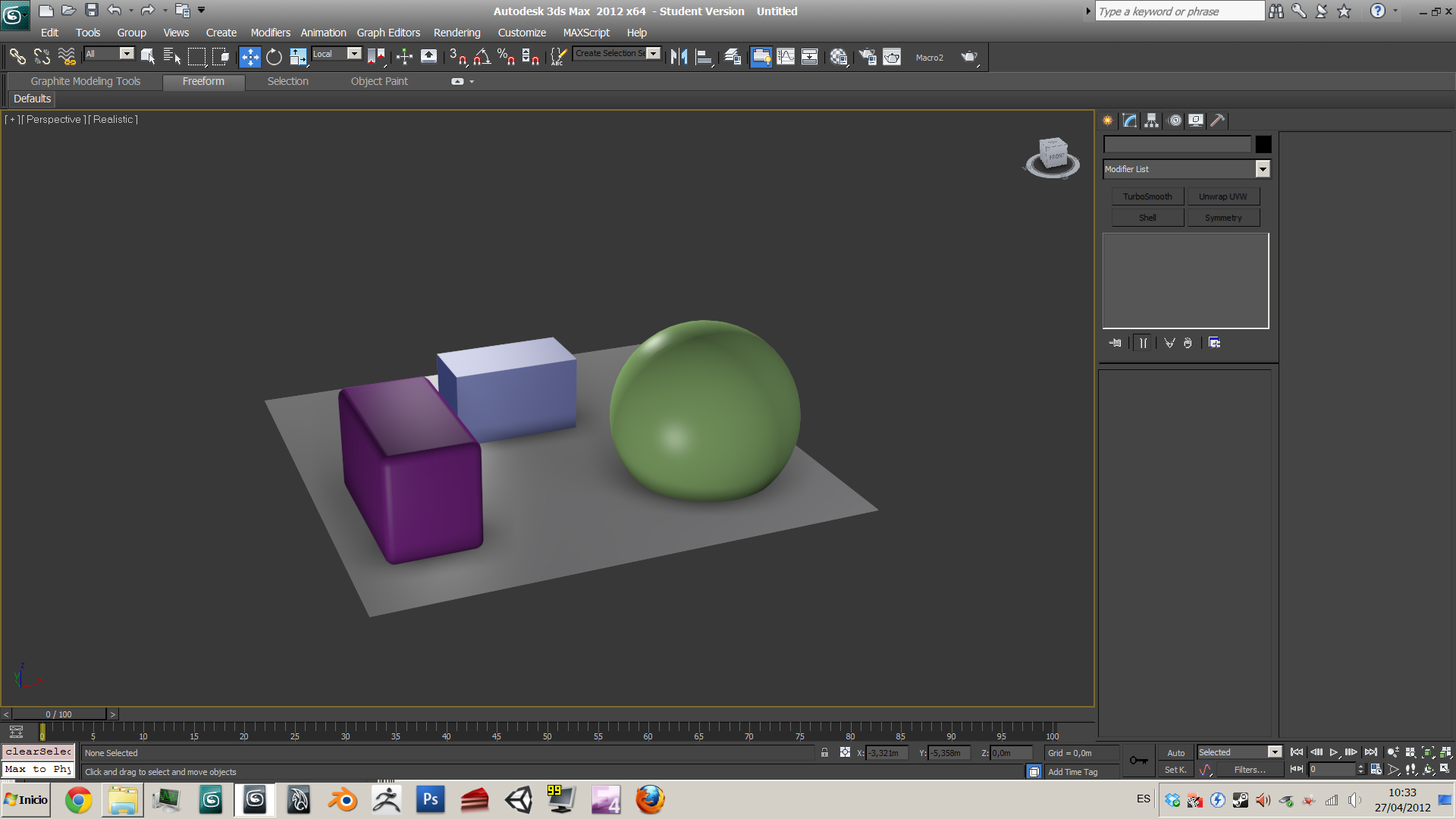Open the All selection filter dropdown
This screenshot has height=819, width=1456.
click(x=127, y=54)
